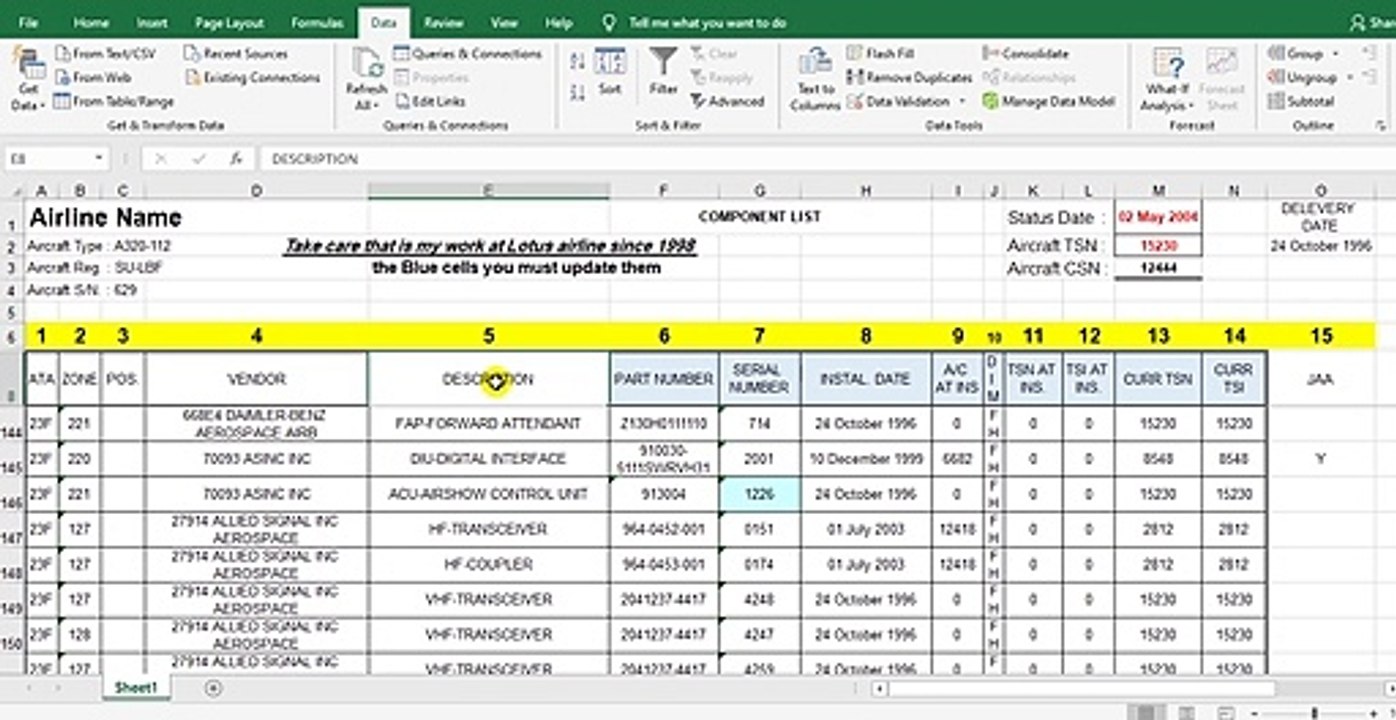The width and height of the screenshot is (1396, 720).
Task: Click cell with serial number 1226
Action: (759, 494)
